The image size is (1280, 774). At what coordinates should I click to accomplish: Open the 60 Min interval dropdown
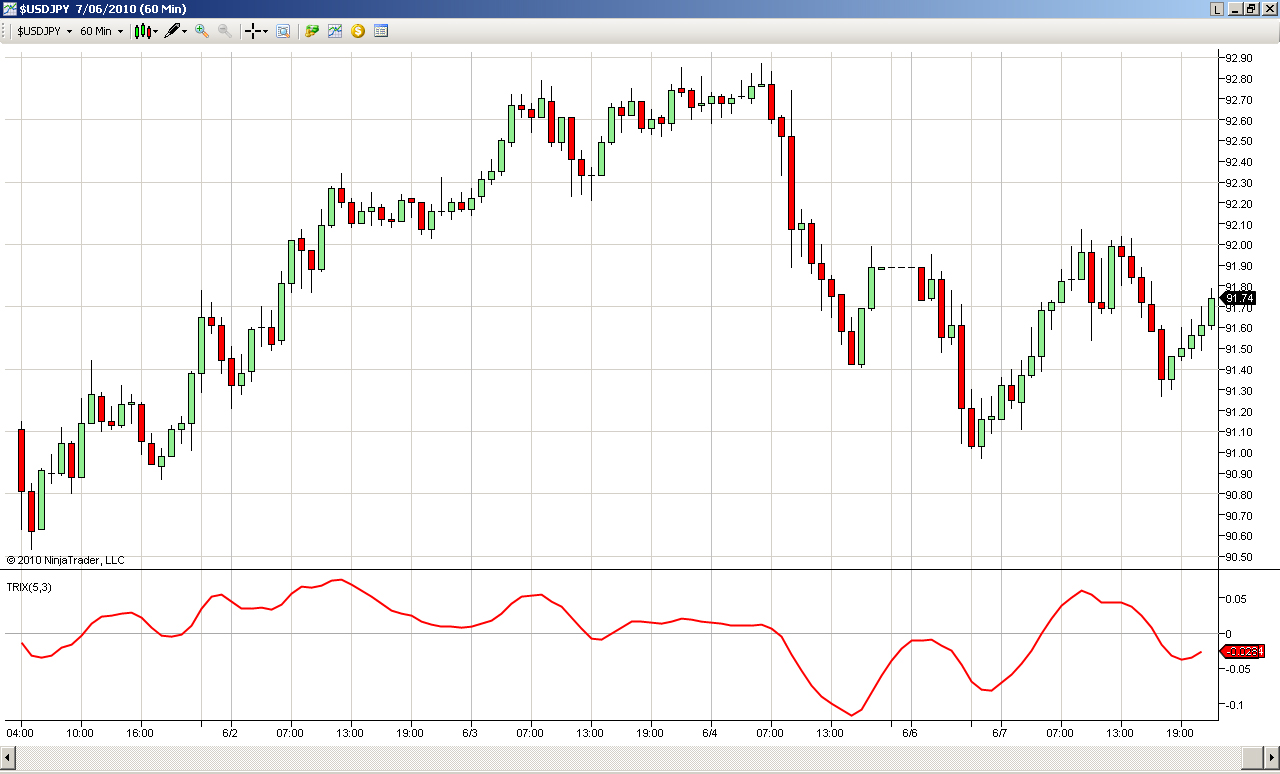(x=101, y=31)
